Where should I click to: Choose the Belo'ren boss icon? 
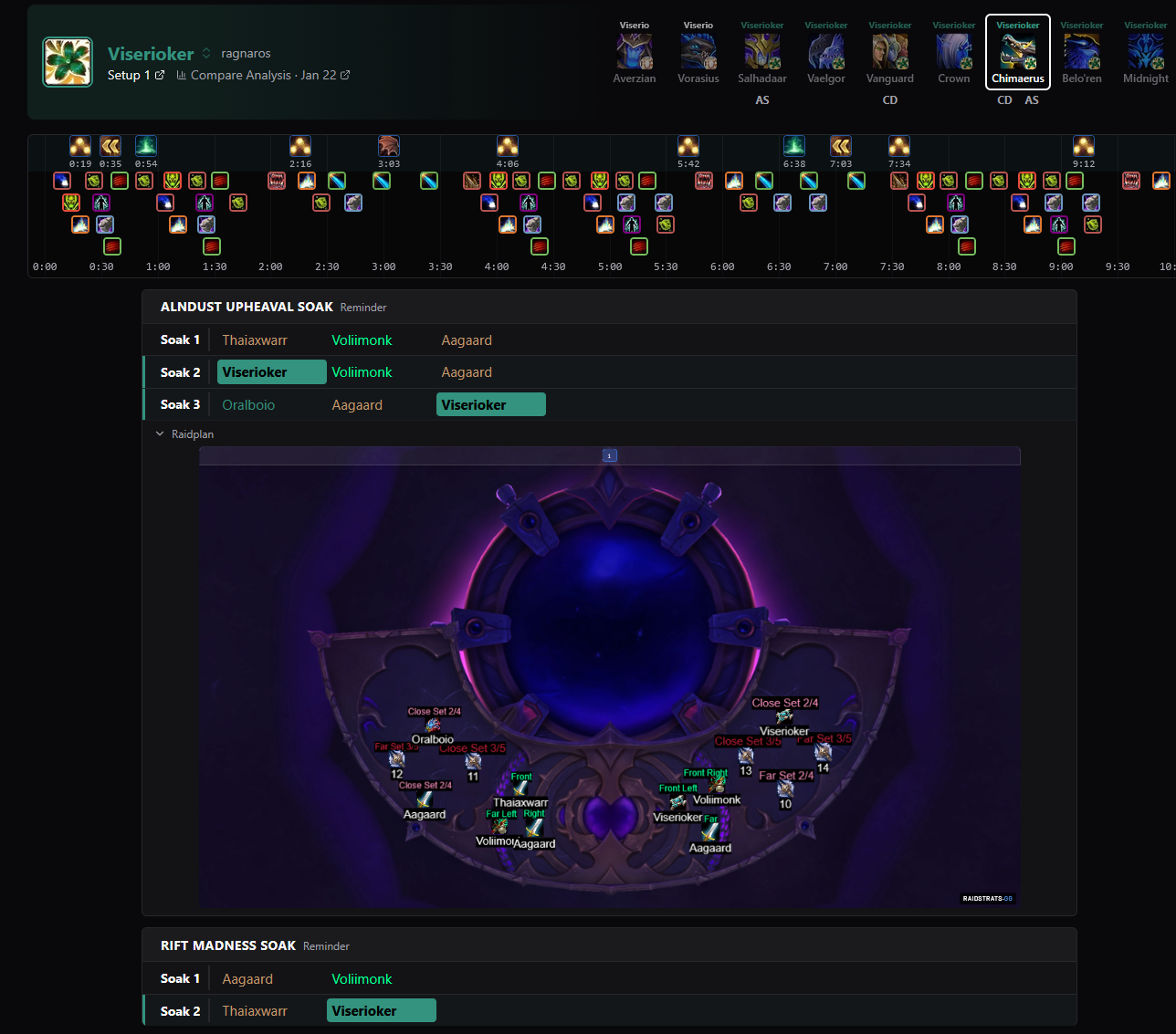(1081, 53)
